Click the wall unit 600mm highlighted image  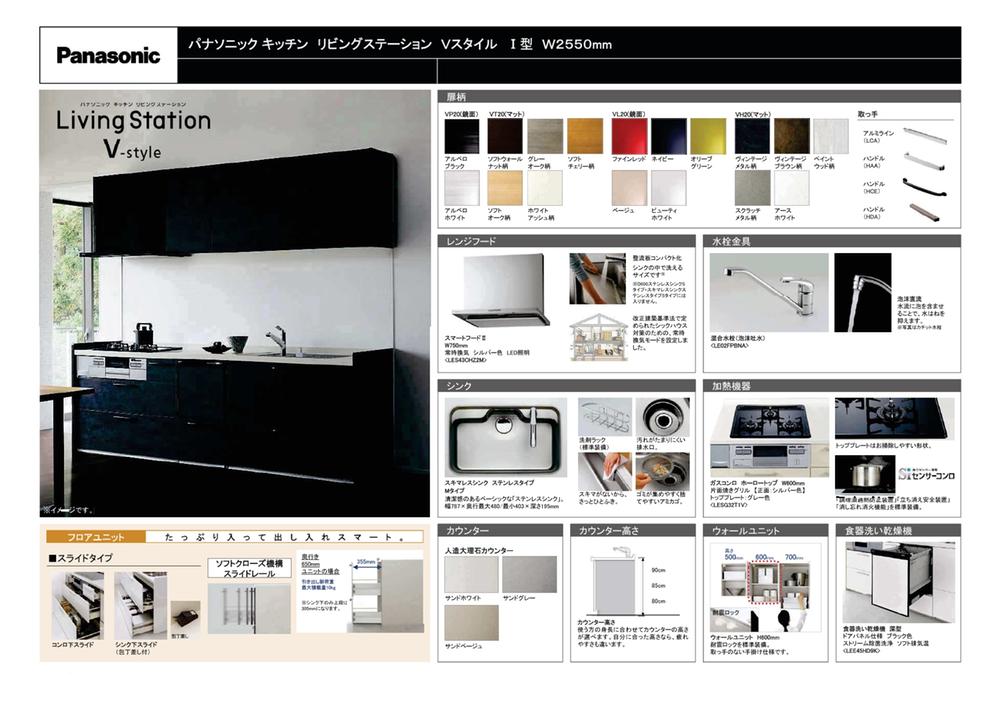tap(765, 583)
